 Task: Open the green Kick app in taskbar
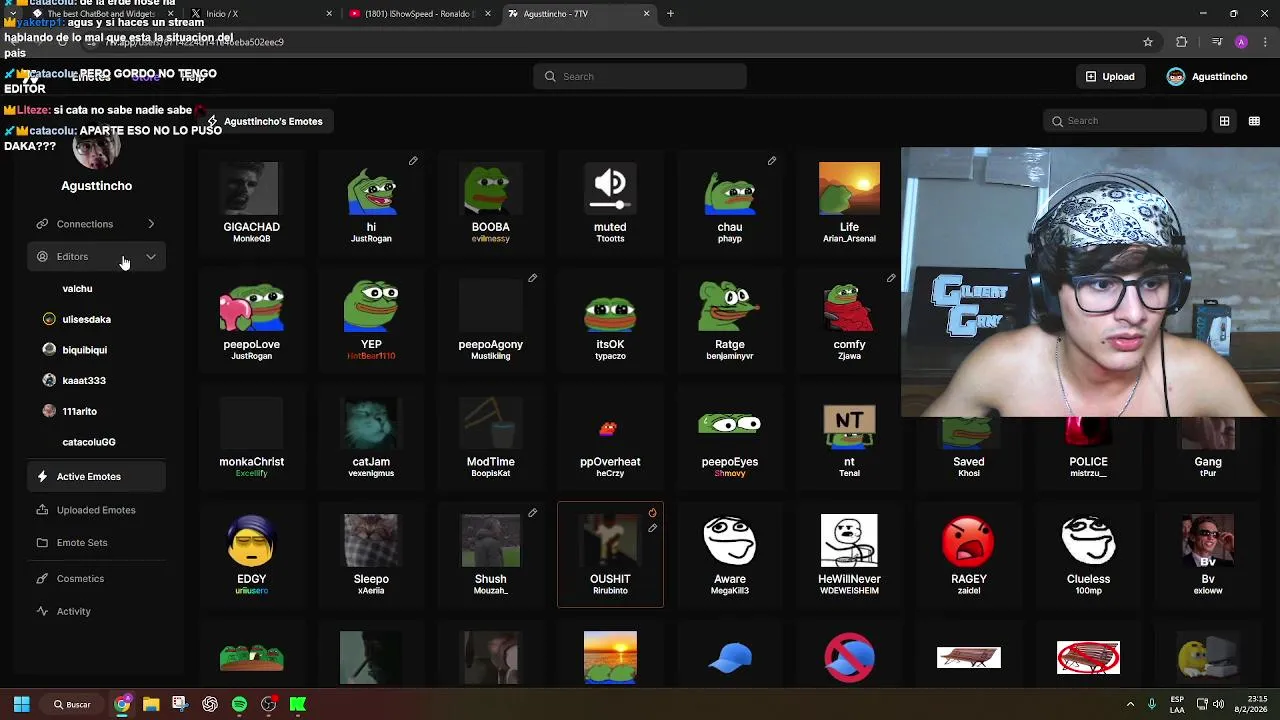[298, 704]
